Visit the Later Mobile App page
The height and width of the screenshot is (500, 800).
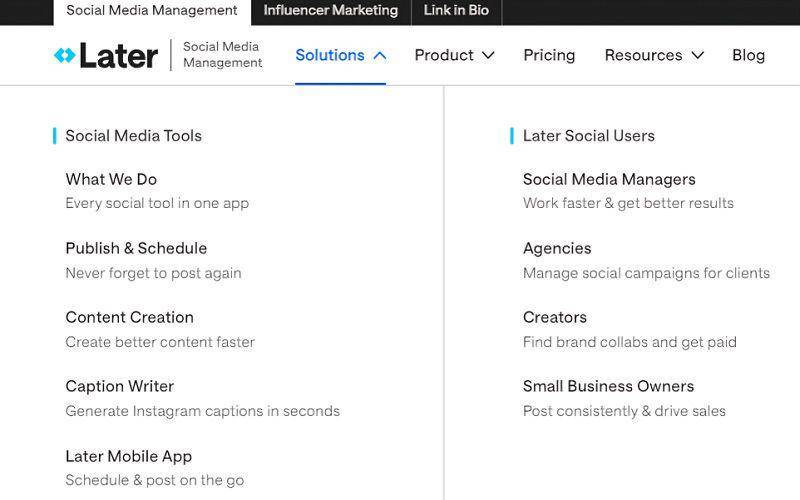129,456
